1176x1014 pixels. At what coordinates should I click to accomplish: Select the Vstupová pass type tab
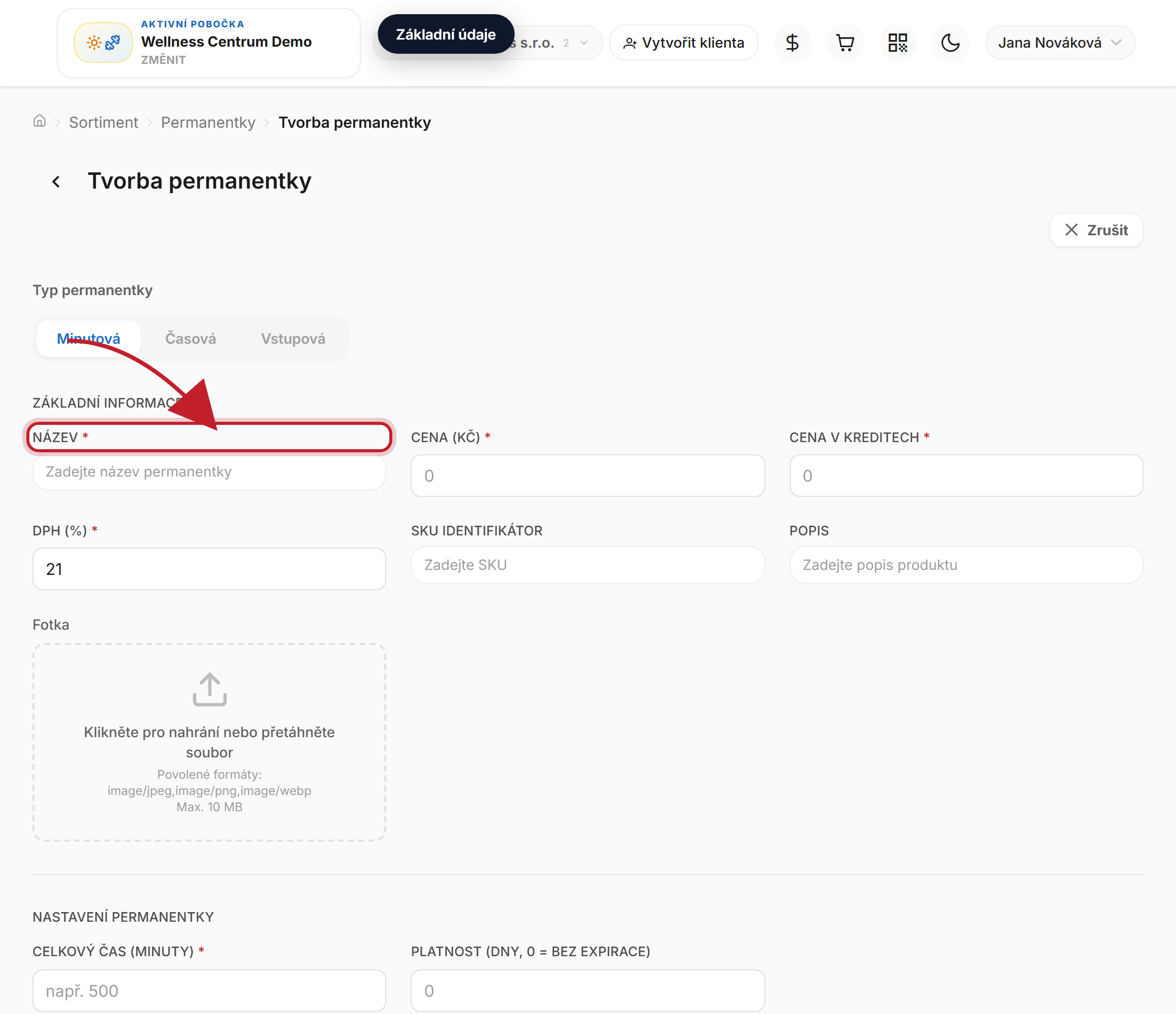point(293,339)
